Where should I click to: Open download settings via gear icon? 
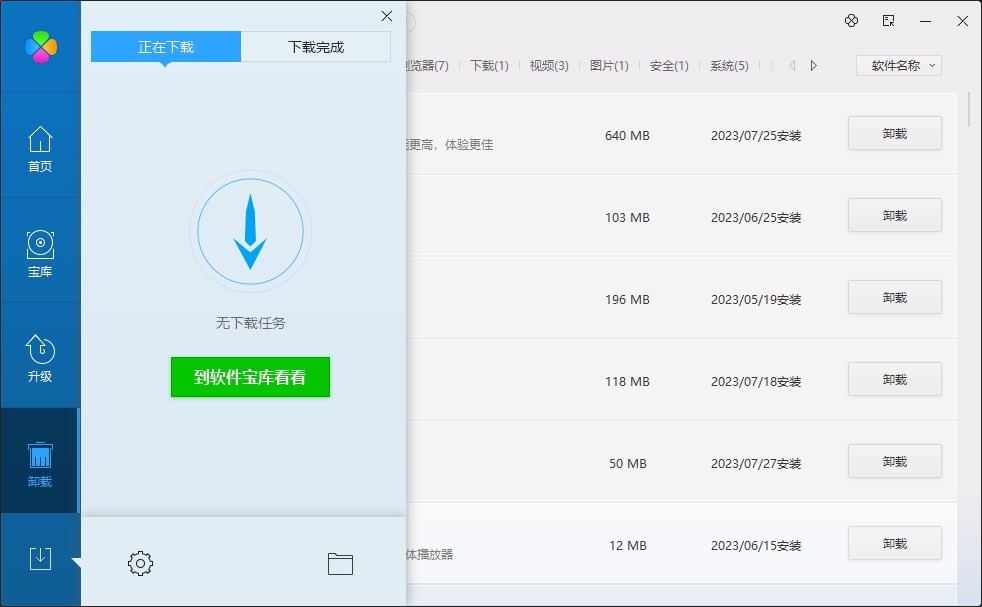coord(140,563)
